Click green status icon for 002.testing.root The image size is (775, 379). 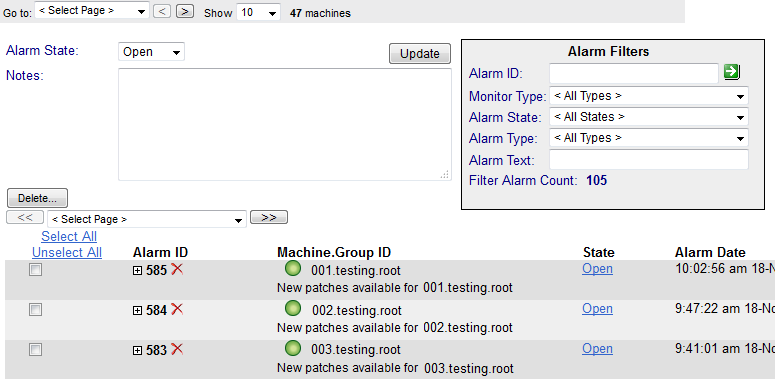[x=293, y=309]
